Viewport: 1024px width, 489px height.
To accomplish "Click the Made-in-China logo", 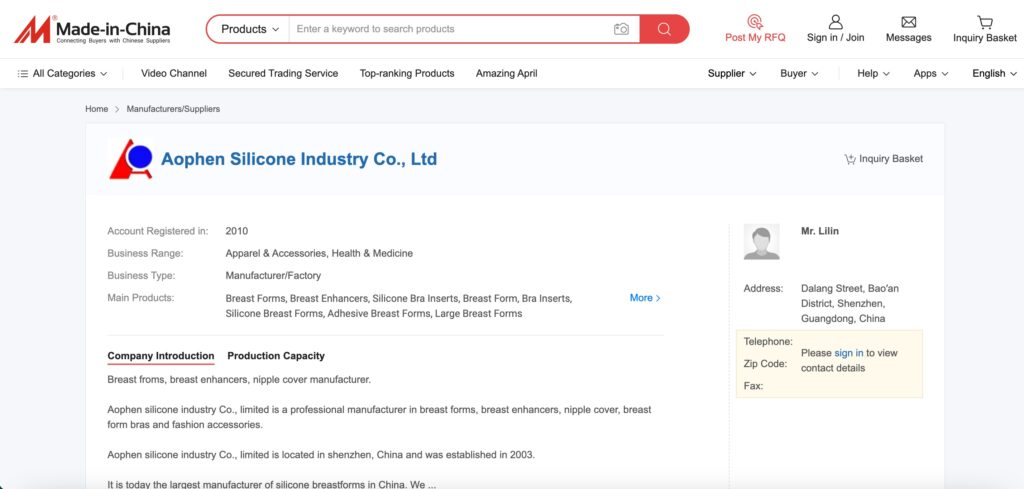I will click(x=92, y=29).
